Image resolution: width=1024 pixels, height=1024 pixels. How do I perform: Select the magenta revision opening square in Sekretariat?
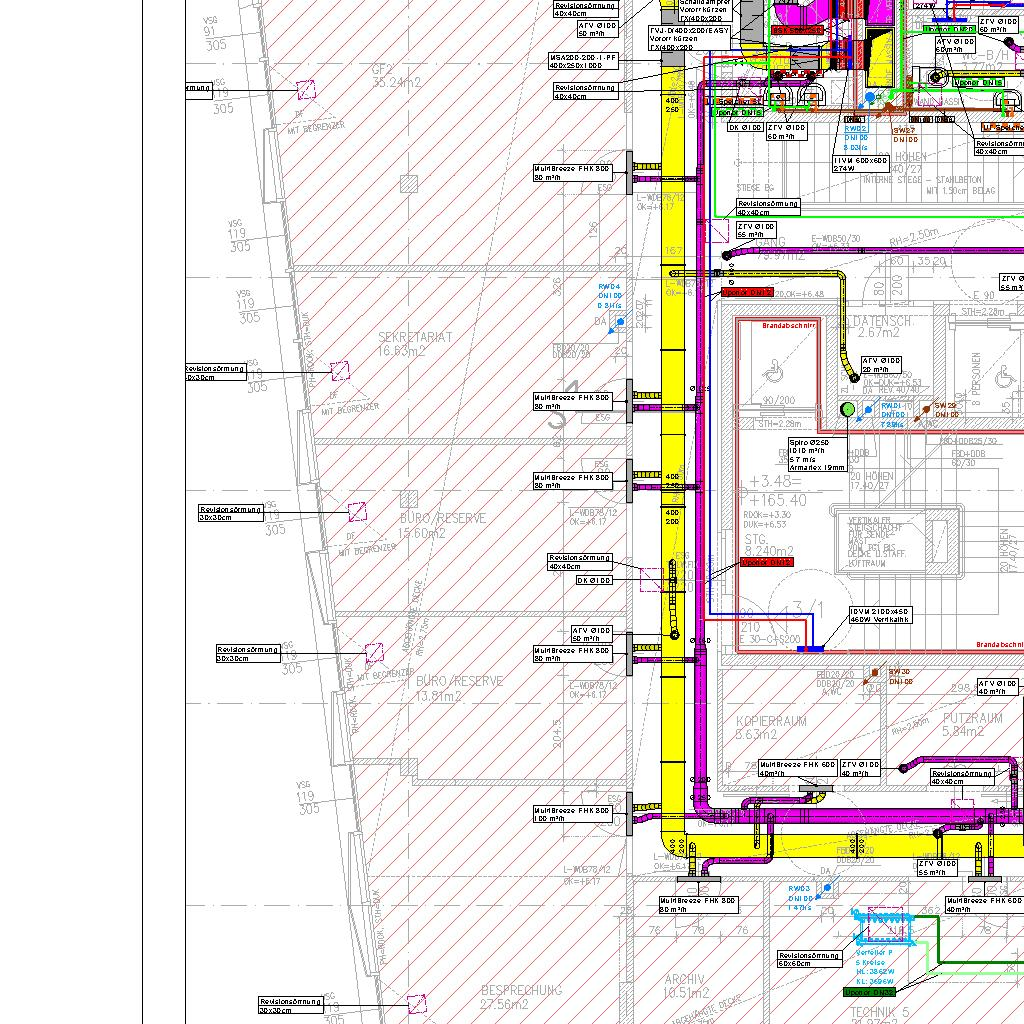340,371
